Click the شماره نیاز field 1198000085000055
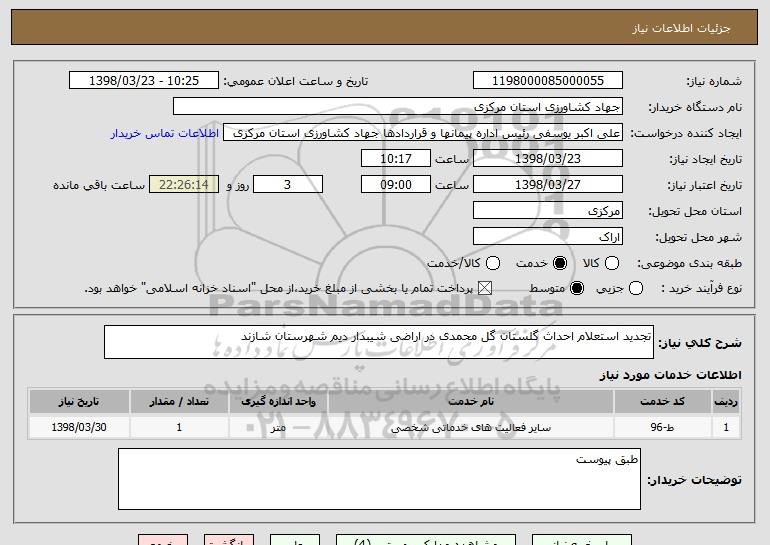 pos(548,81)
